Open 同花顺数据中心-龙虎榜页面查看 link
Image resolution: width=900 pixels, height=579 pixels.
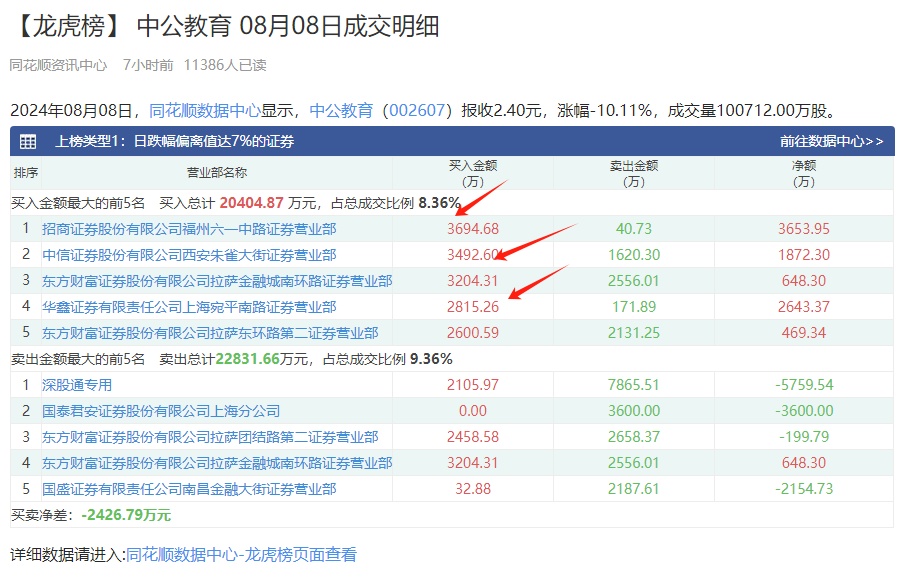pos(241,554)
